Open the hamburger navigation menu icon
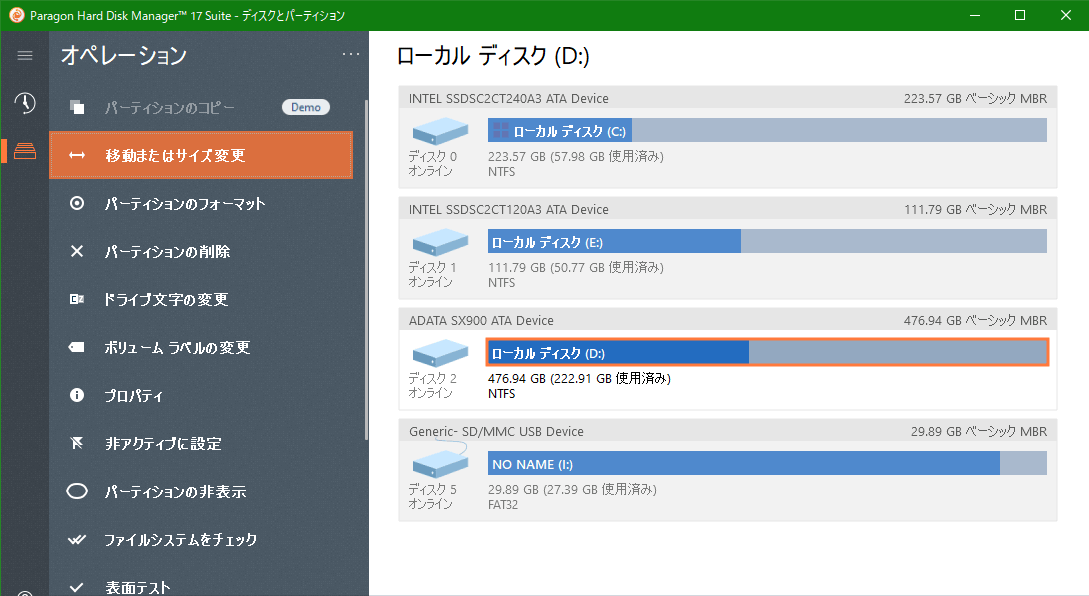Image resolution: width=1089 pixels, height=596 pixels. [x=24, y=55]
